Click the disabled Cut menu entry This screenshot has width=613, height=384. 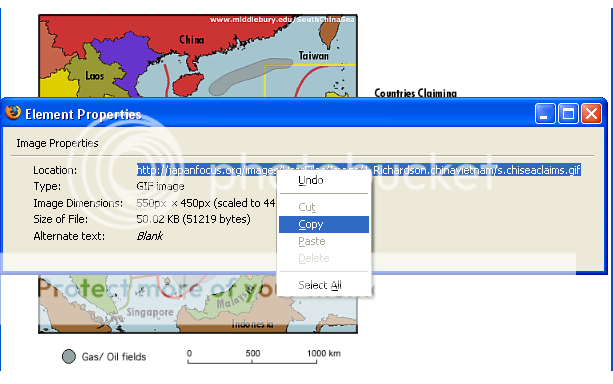(x=324, y=207)
